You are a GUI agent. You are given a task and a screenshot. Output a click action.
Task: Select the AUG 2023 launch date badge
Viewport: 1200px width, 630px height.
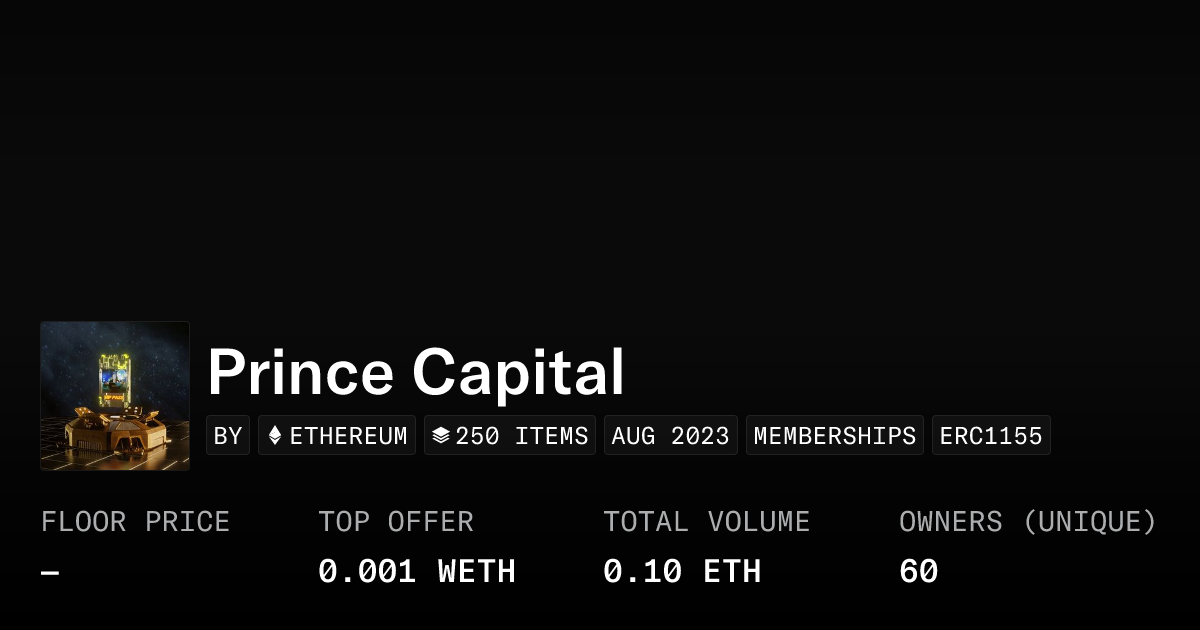coord(670,435)
